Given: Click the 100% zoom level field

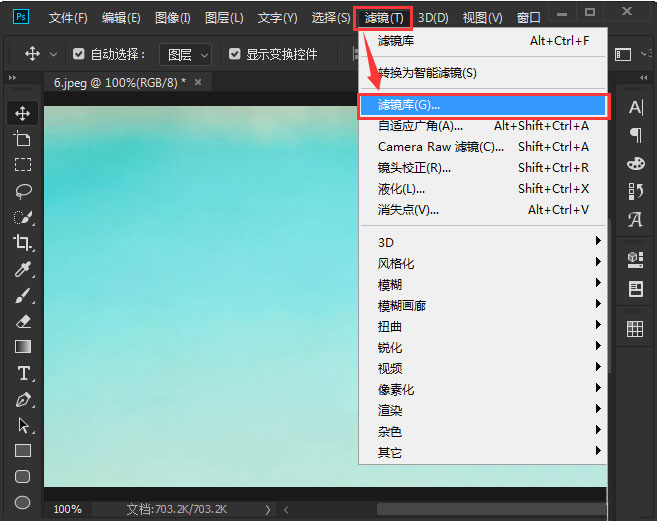Looking at the screenshot, I should [68, 509].
